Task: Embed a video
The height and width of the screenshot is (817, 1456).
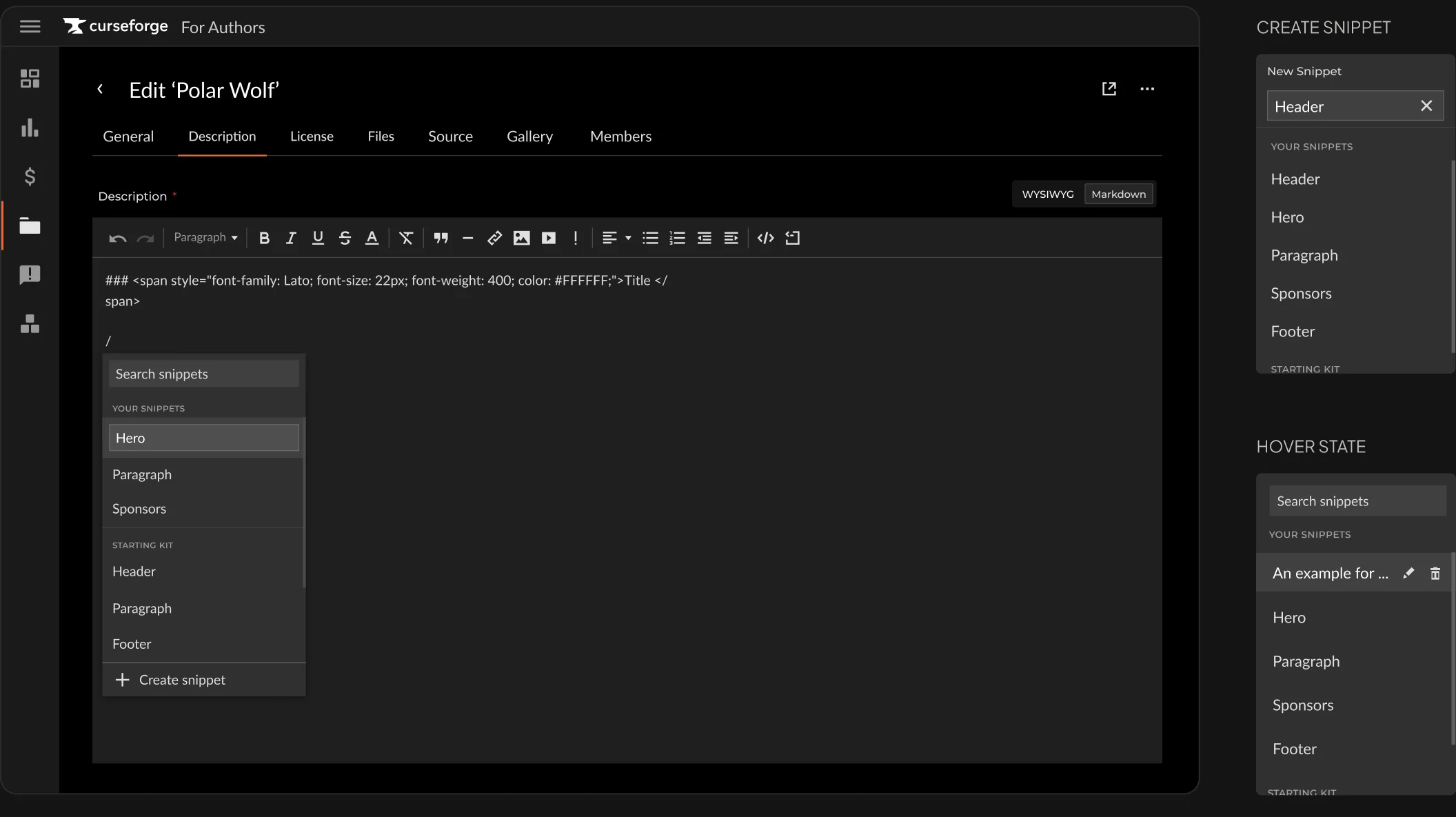Action: 549,238
